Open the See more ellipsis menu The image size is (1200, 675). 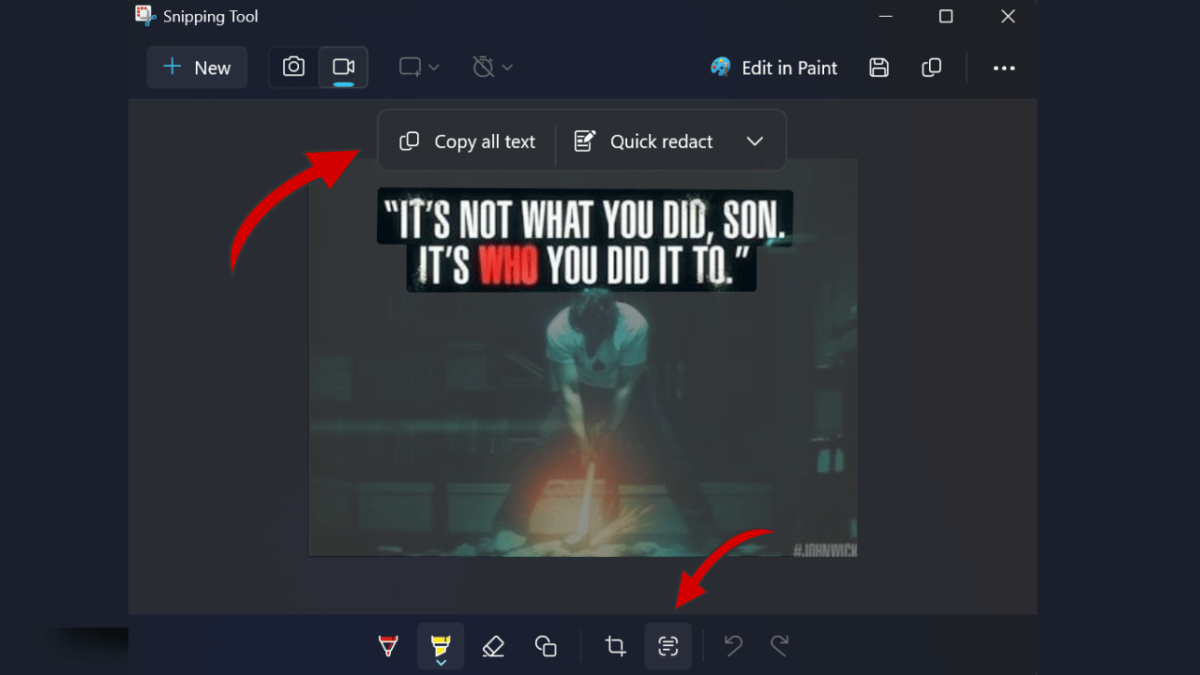[x=1004, y=68]
